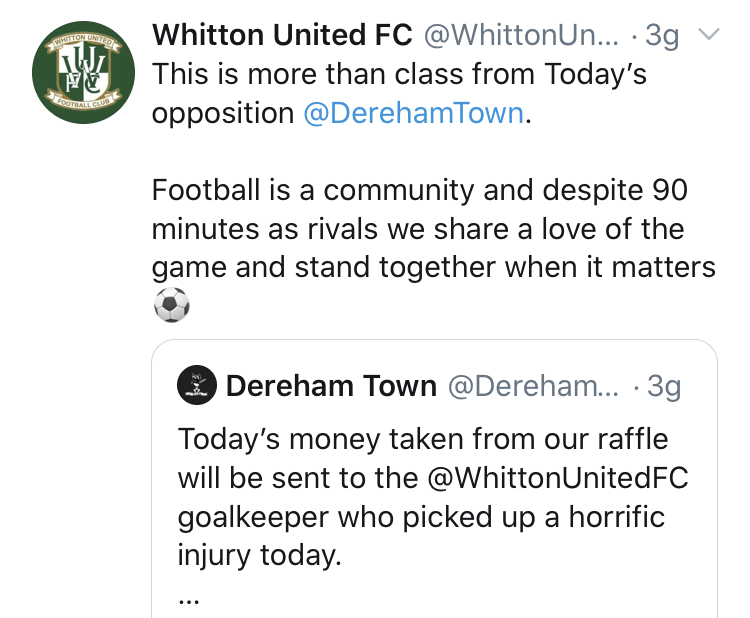Click the soccer ball emoji
This screenshot has width=750, height=618.
tap(171, 305)
